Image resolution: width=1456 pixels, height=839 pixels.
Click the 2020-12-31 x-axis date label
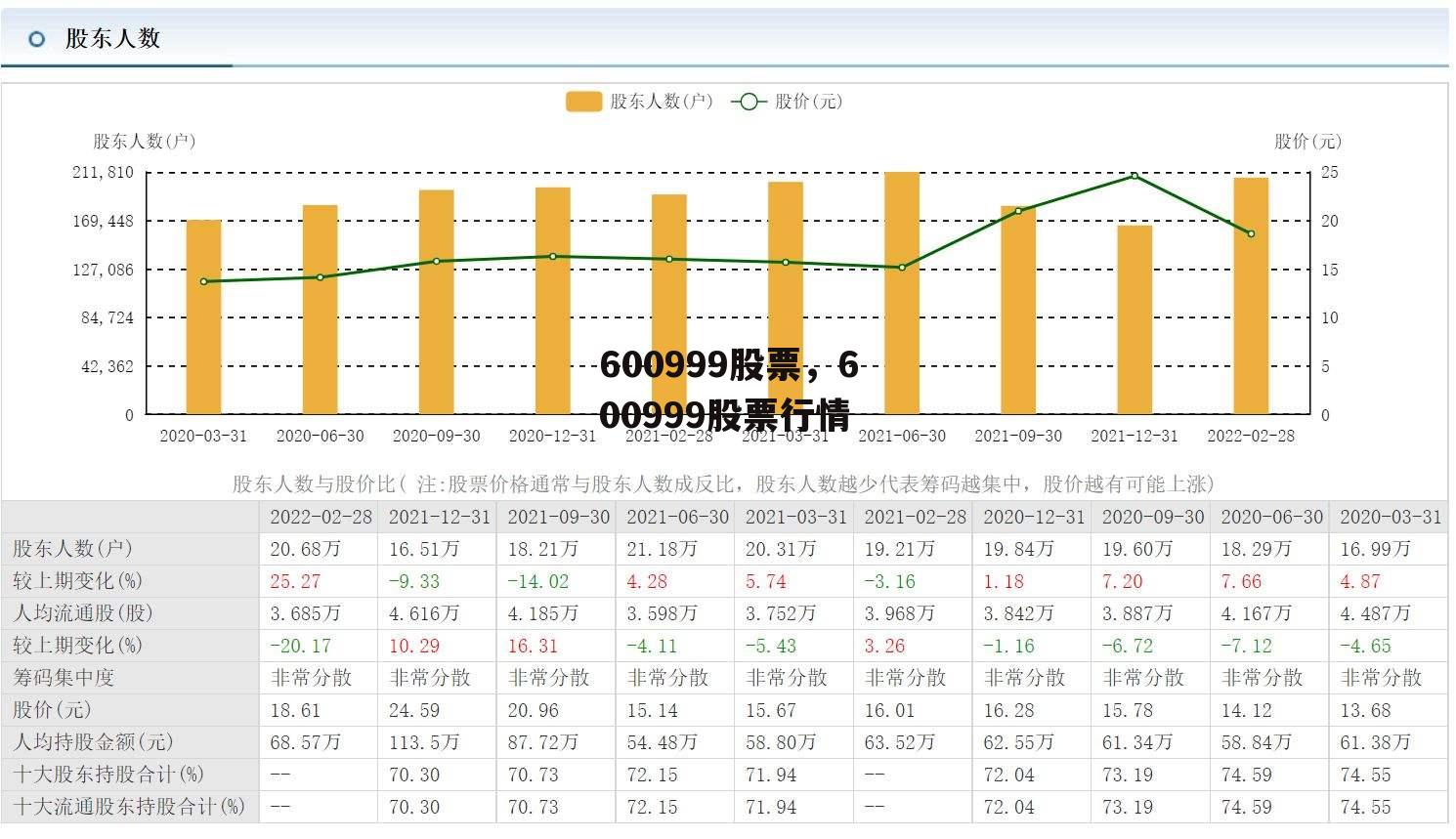(552, 436)
